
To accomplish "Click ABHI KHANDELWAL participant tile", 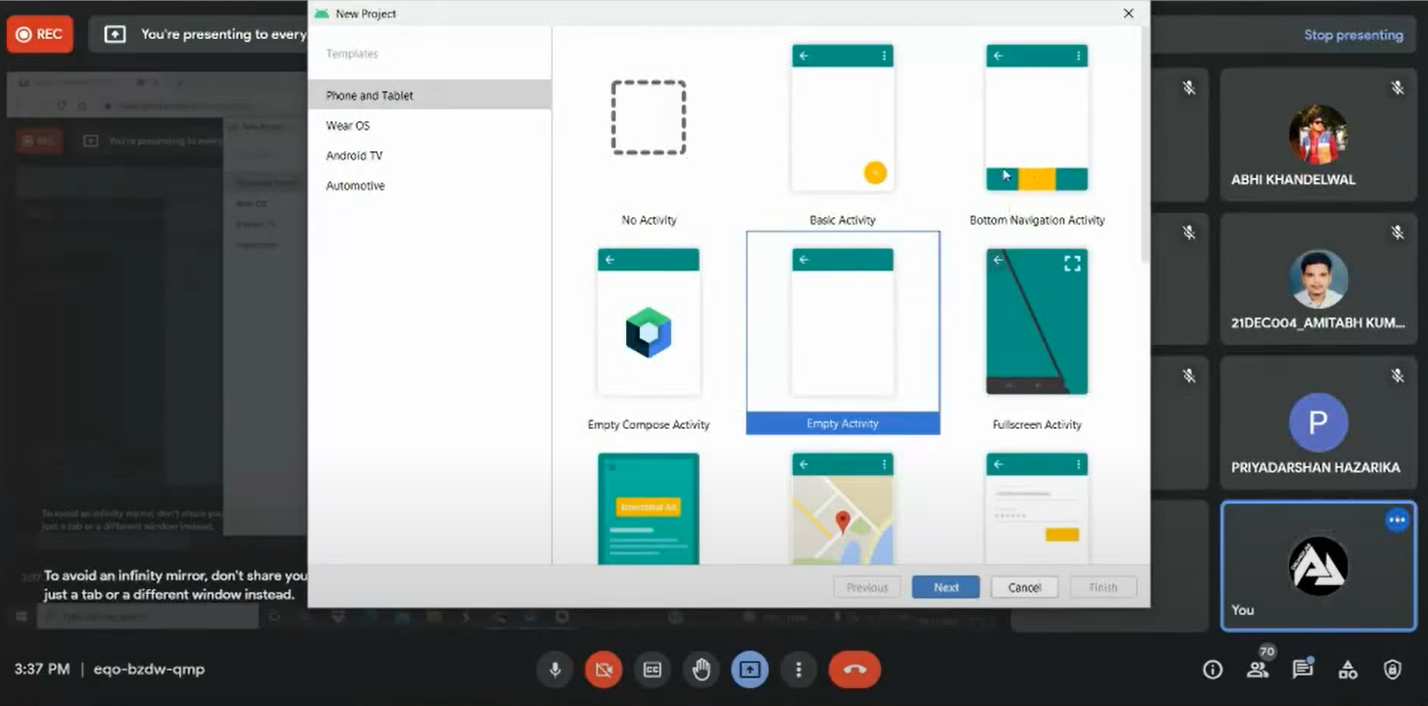I will click(1318, 134).
